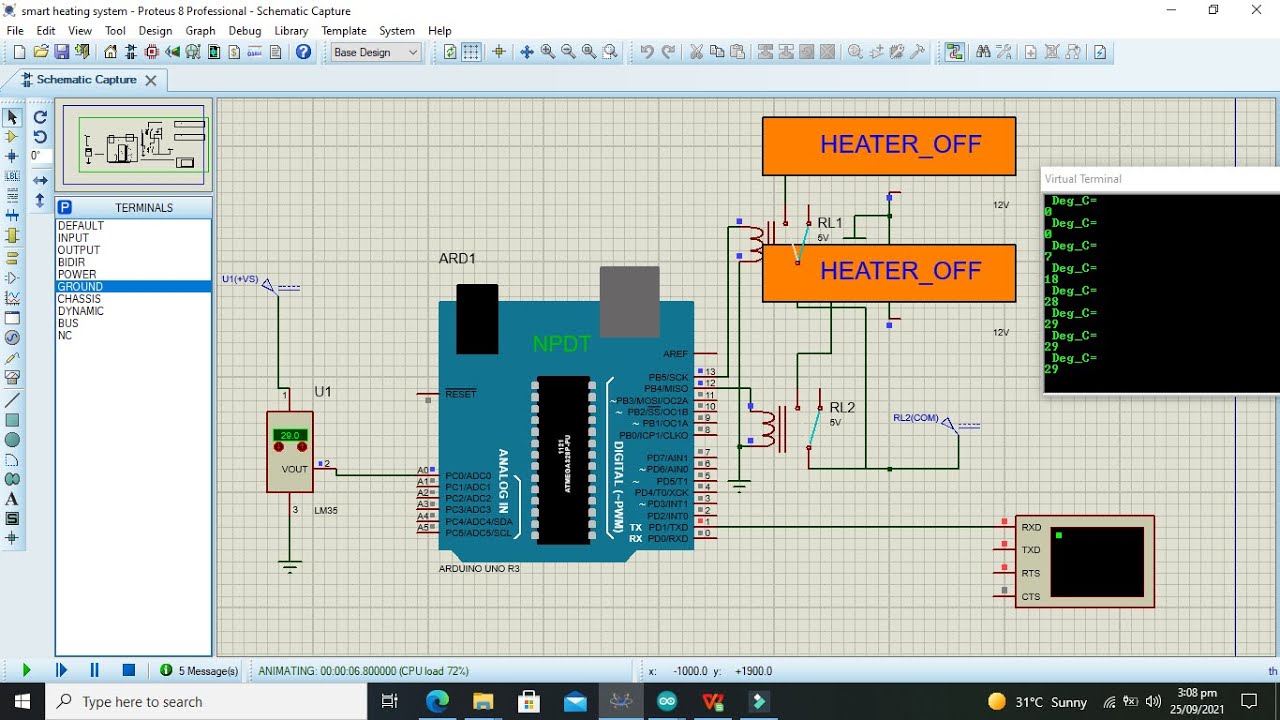Image resolution: width=1280 pixels, height=720 pixels.
Task: Open the File menu
Action: coord(15,31)
